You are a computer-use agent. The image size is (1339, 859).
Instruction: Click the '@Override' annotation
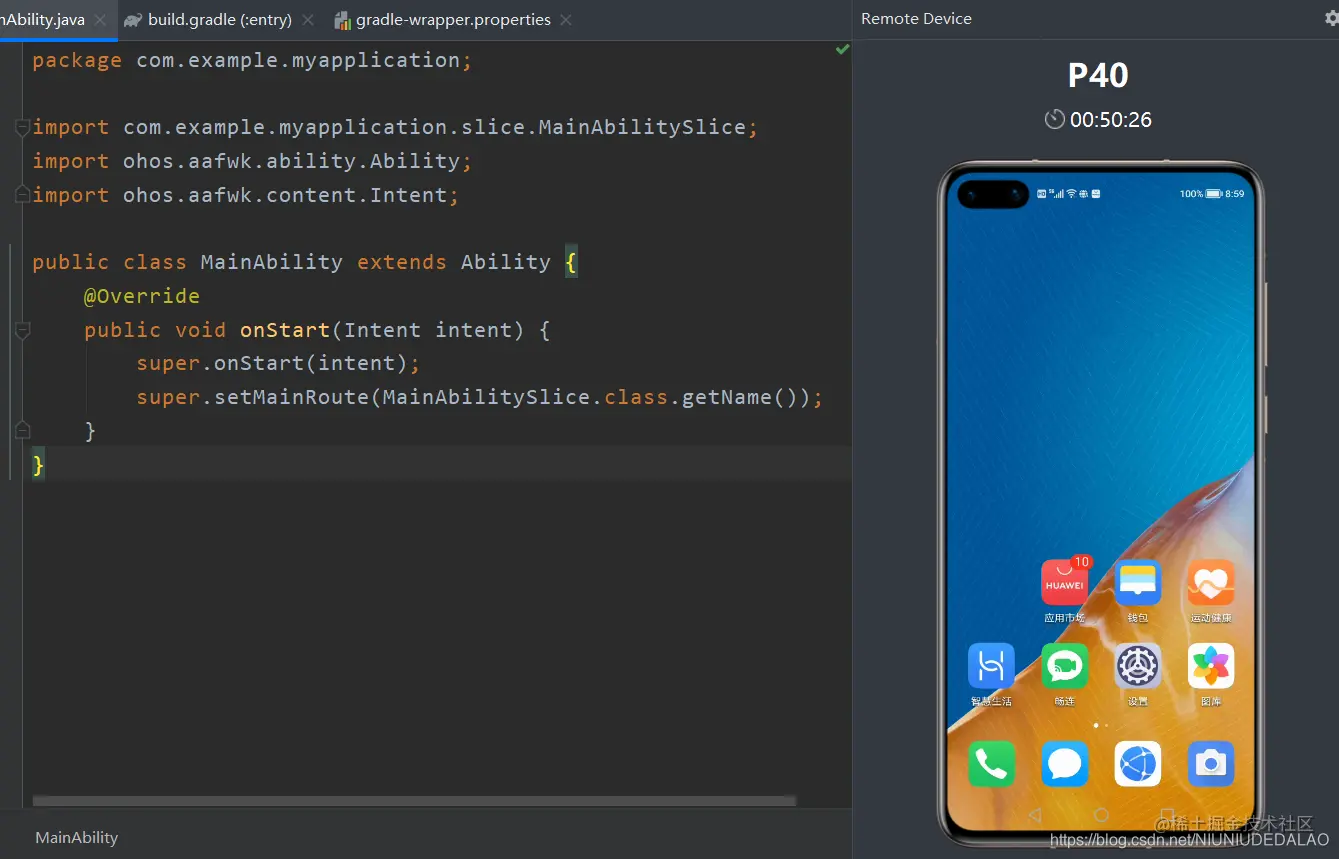(x=142, y=296)
